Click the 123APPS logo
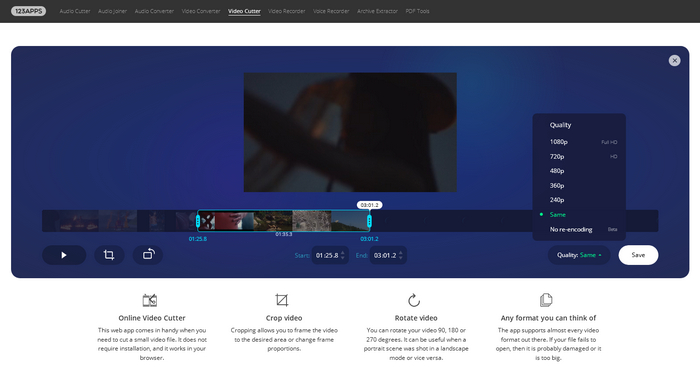The width and height of the screenshot is (700, 367). coord(28,11)
